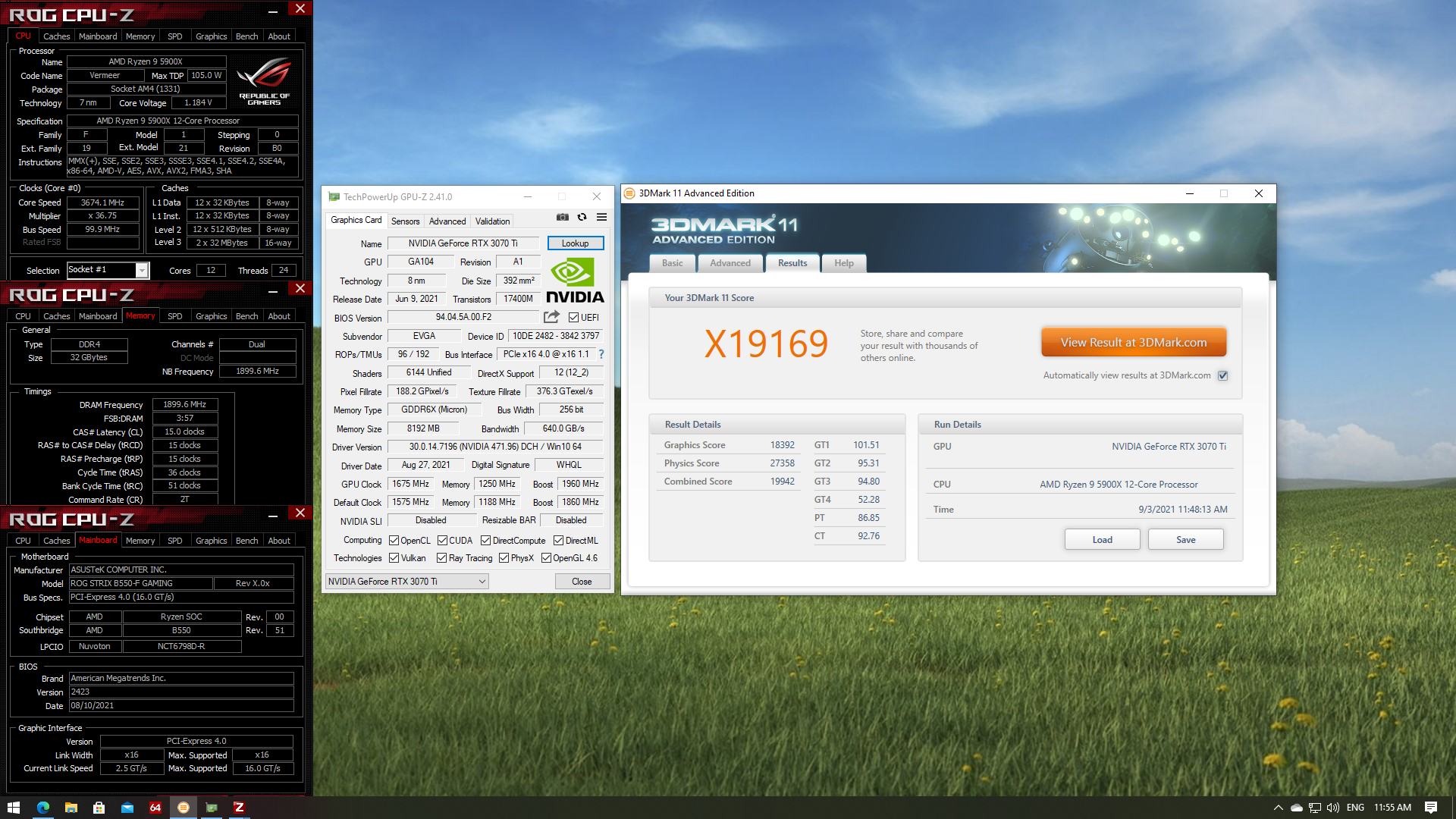Click the X19169 score text
The image size is (1456, 819).
coord(766,344)
